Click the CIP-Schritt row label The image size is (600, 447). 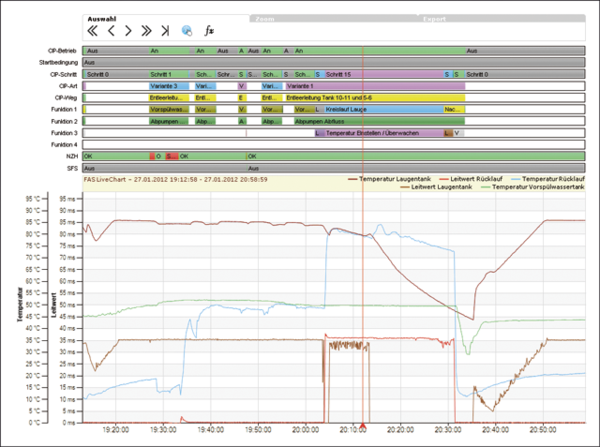point(64,74)
